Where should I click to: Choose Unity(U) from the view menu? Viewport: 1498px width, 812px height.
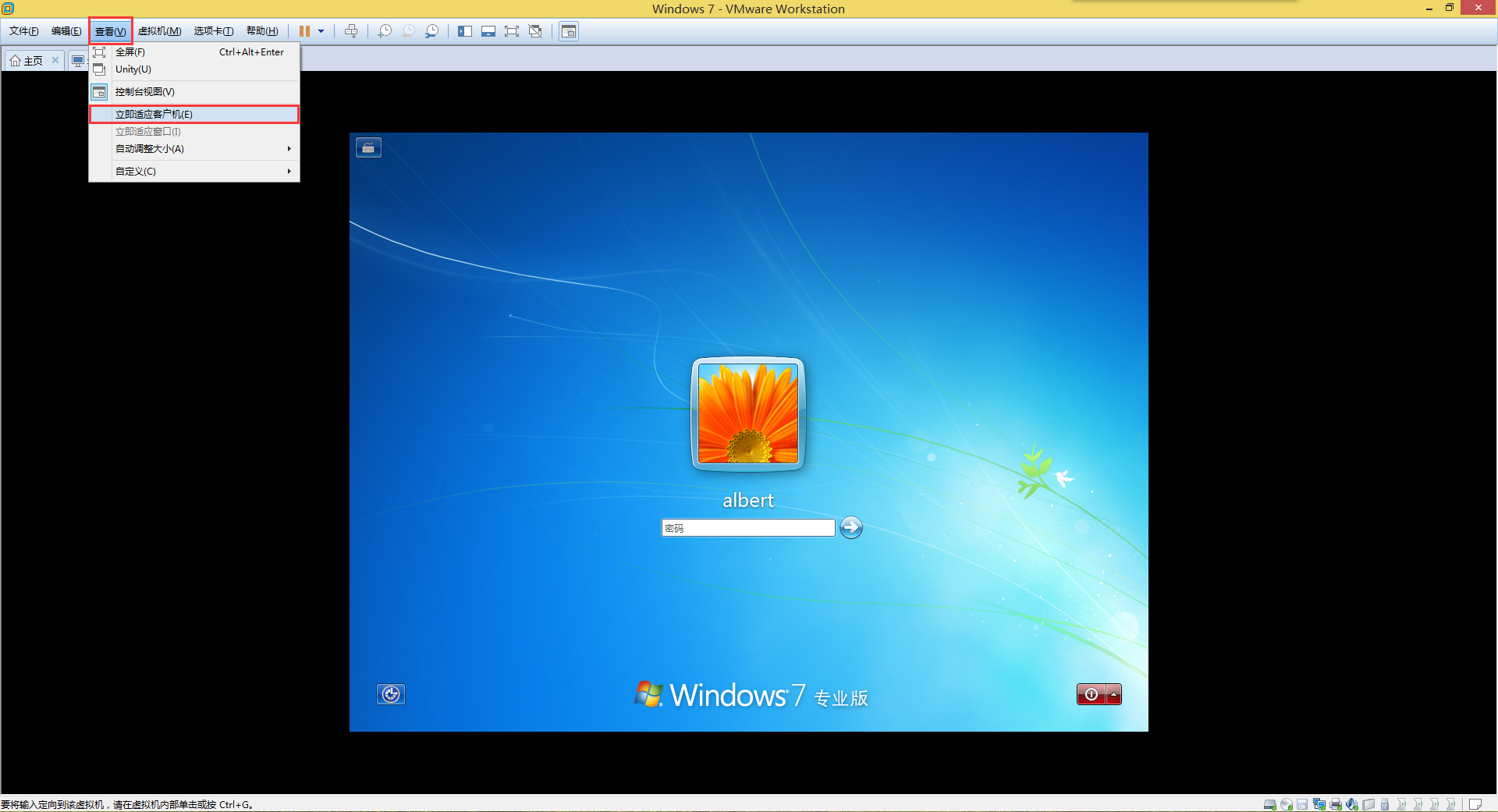[194, 69]
